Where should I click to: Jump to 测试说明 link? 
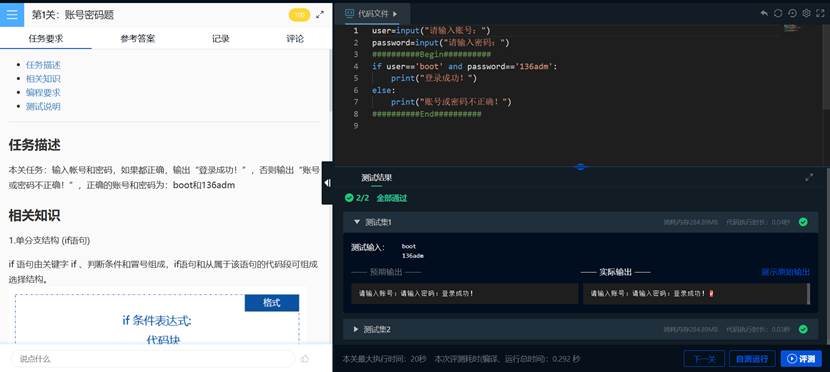43,106
